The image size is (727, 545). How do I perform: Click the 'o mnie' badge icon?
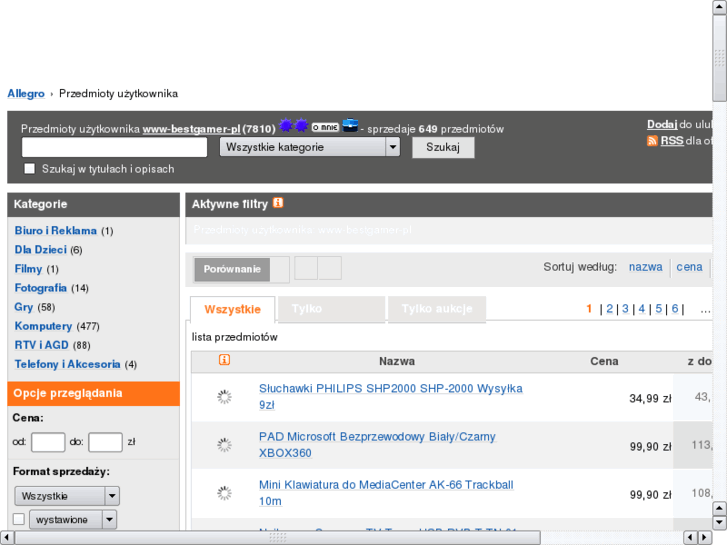click(x=325, y=127)
